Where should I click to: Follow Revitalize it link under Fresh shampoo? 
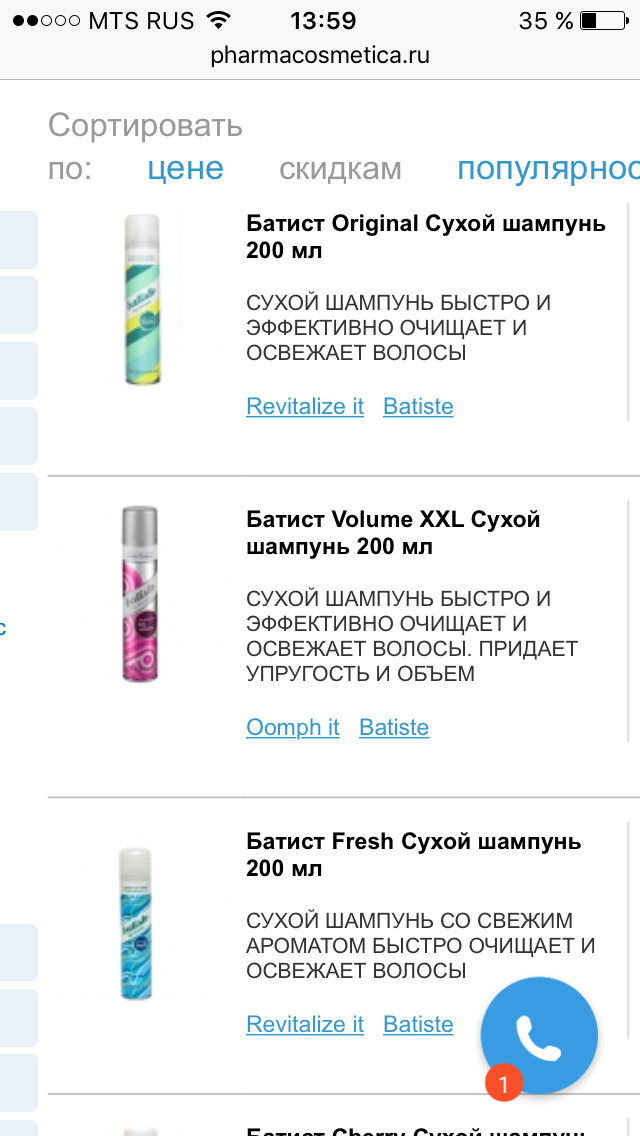coord(305,1024)
